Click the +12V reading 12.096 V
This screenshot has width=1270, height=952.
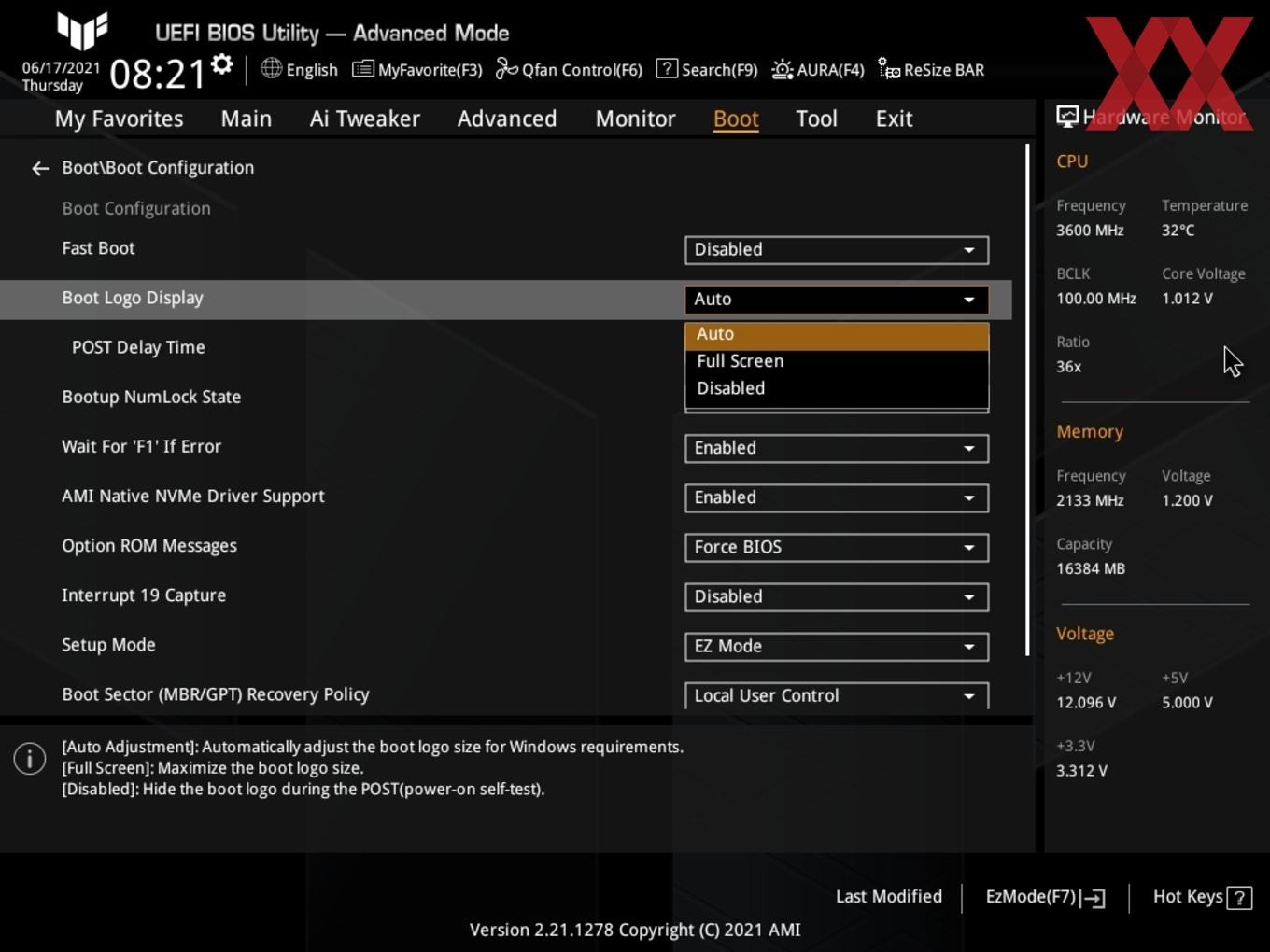pos(1086,703)
